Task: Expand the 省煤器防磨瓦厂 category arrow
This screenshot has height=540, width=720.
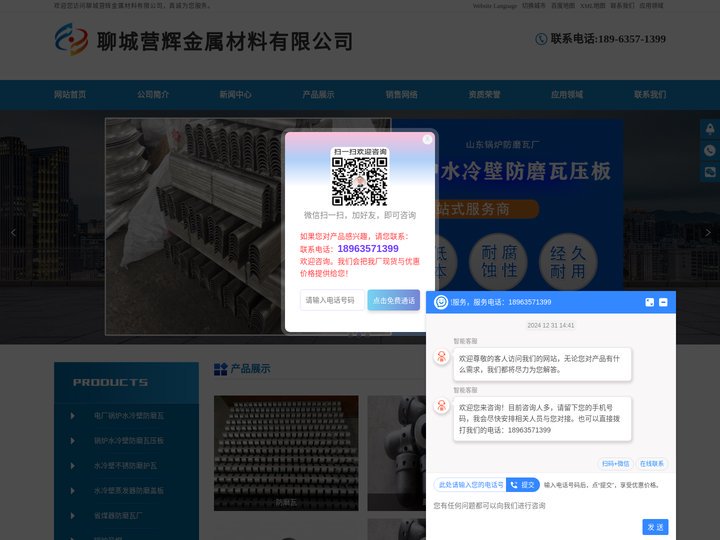Action: click(x=73, y=516)
